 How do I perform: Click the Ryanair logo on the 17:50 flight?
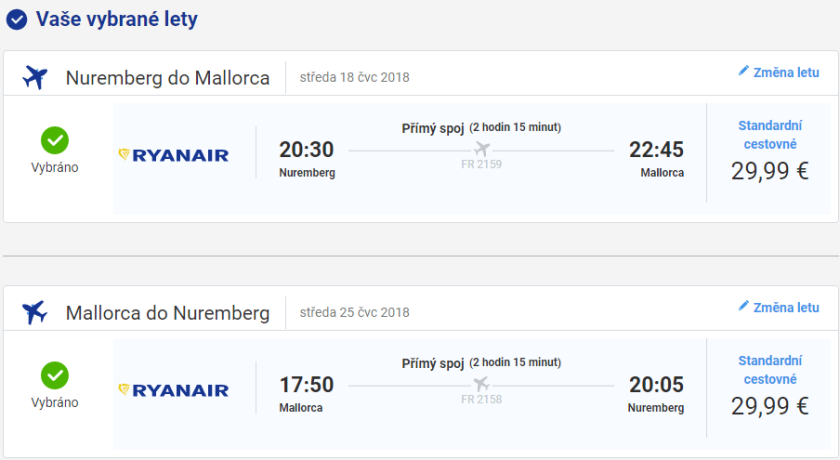[174, 390]
